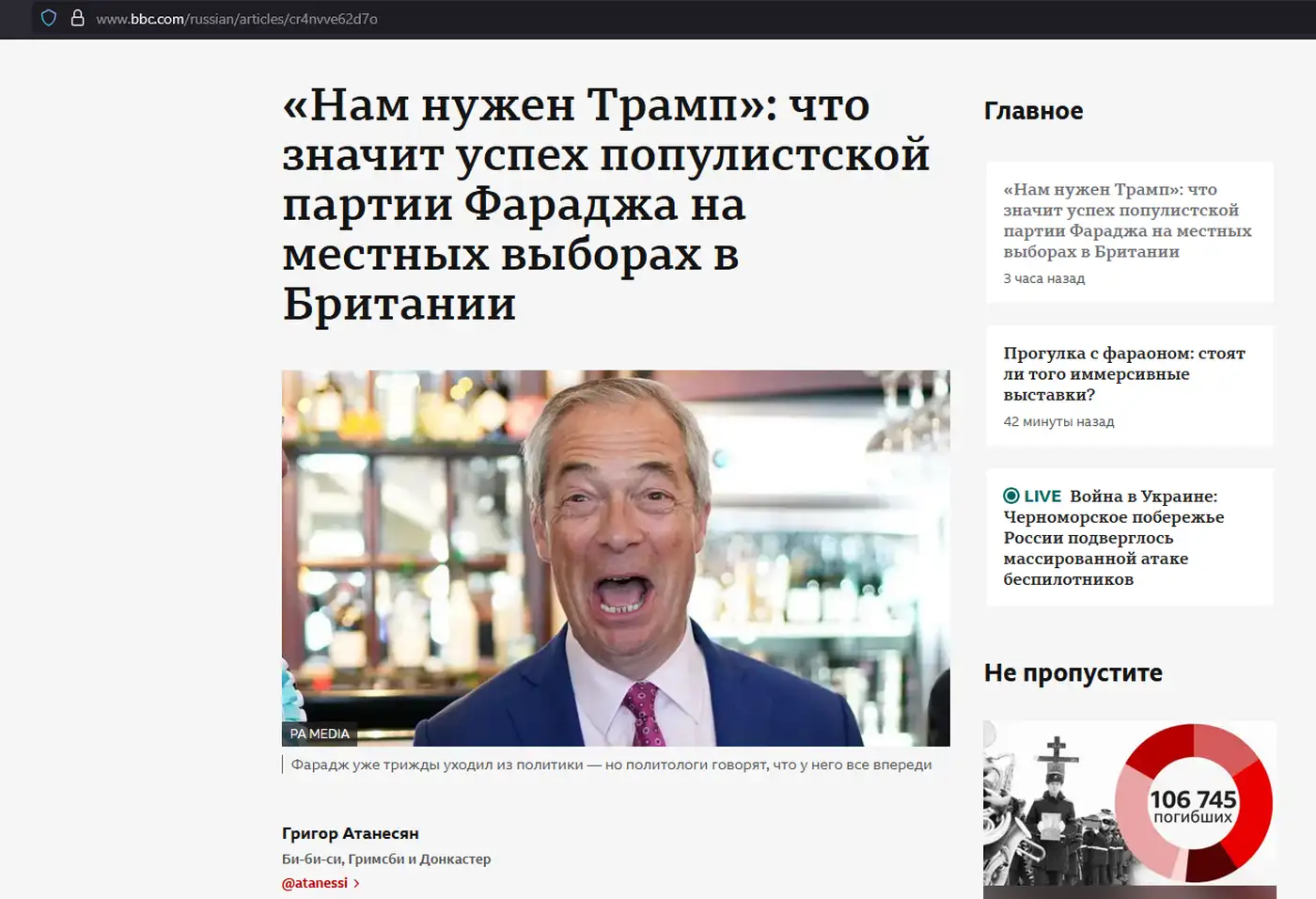This screenshot has width=1316, height=899.
Task: Click the chevron arrow next to @atanessi
Action: click(x=356, y=883)
